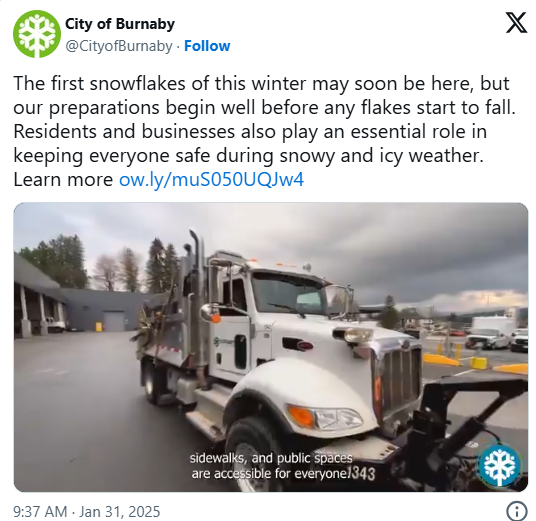
Task: Select the tweet text about first snowflakes
Action: point(264,131)
